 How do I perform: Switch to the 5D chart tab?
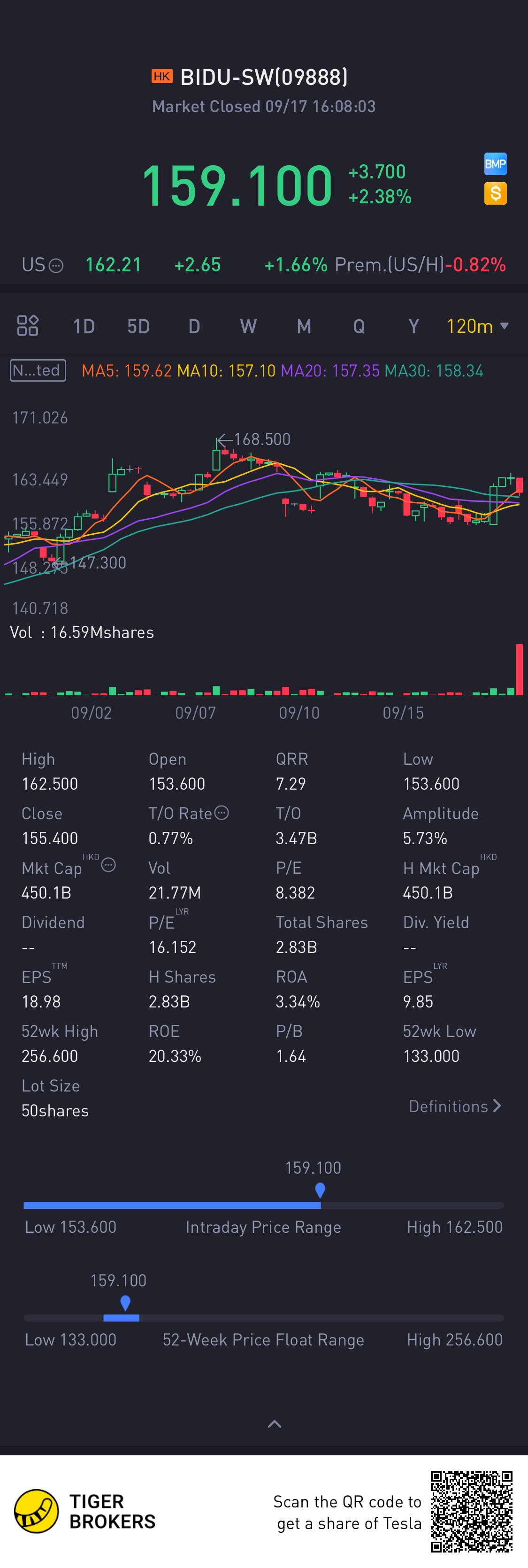point(138,326)
